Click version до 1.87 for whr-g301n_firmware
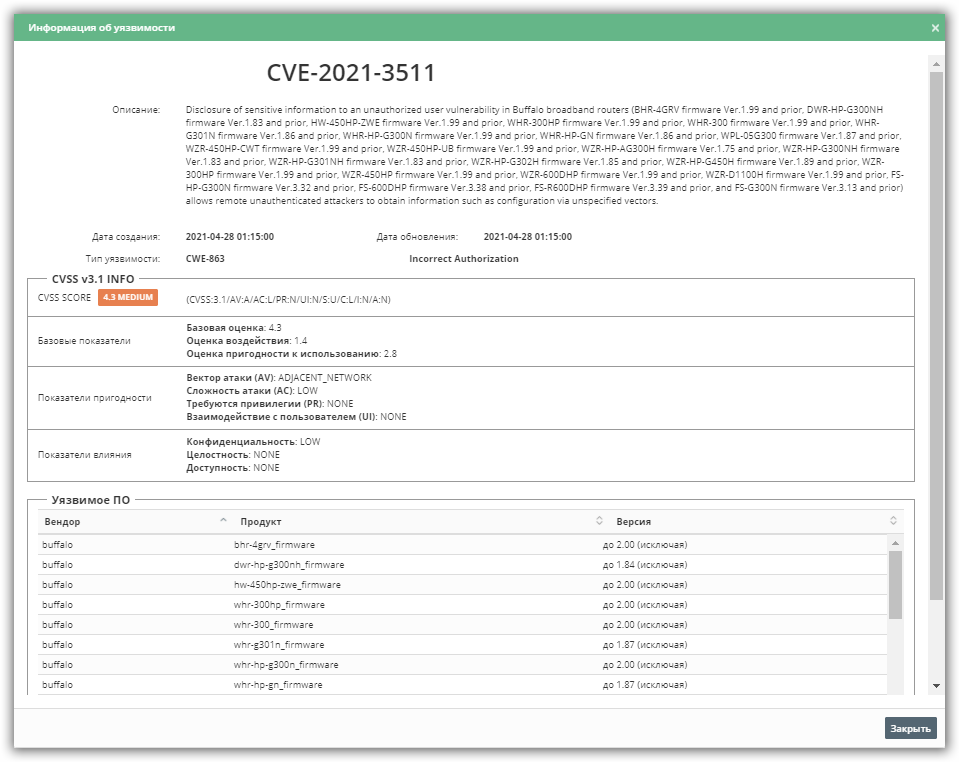959x762 pixels. point(645,645)
